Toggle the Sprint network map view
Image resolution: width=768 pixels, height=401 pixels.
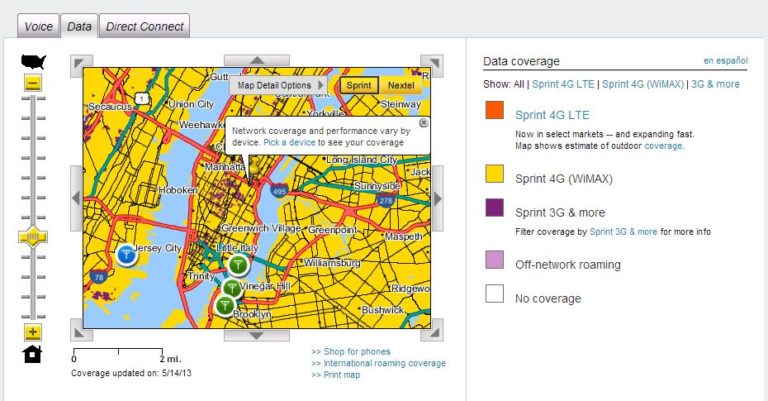click(358, 86)
